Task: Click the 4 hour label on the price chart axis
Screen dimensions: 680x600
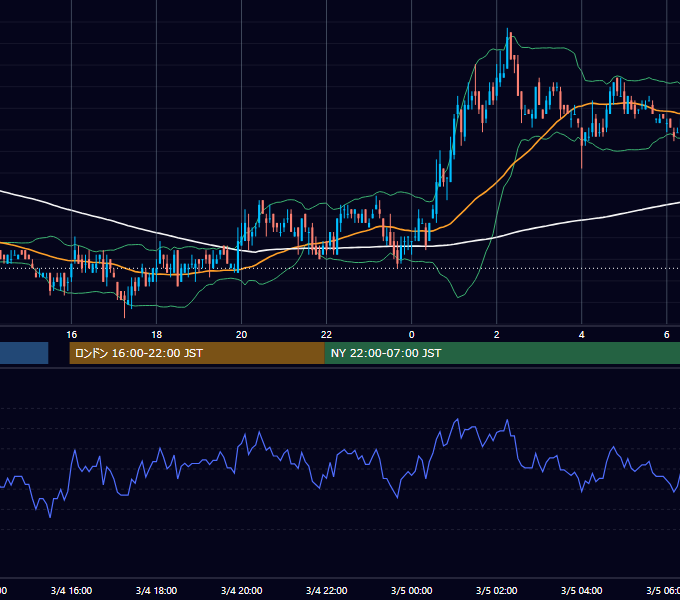Action: [582, 335]
